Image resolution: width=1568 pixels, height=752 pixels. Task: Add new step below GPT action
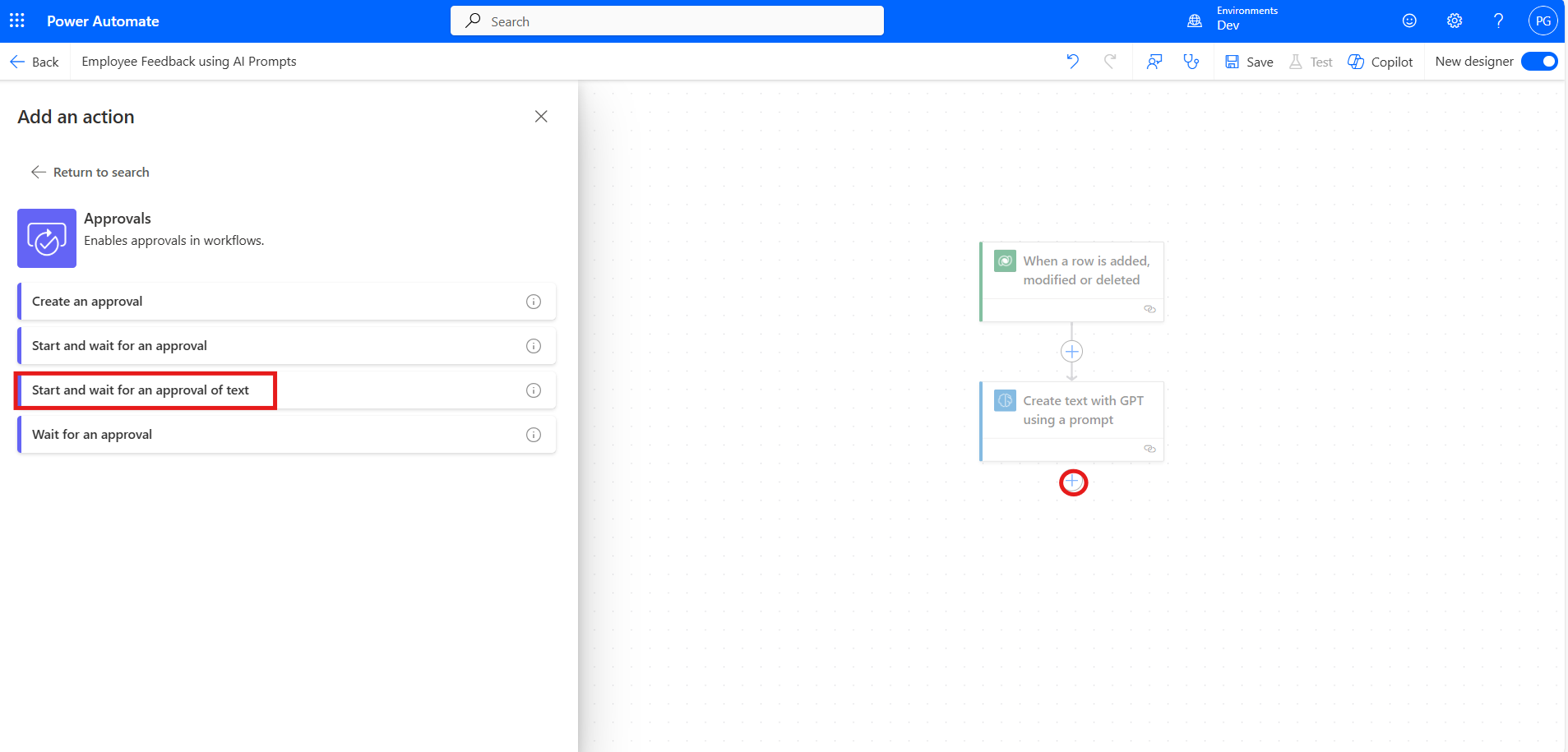[1073, 482]
